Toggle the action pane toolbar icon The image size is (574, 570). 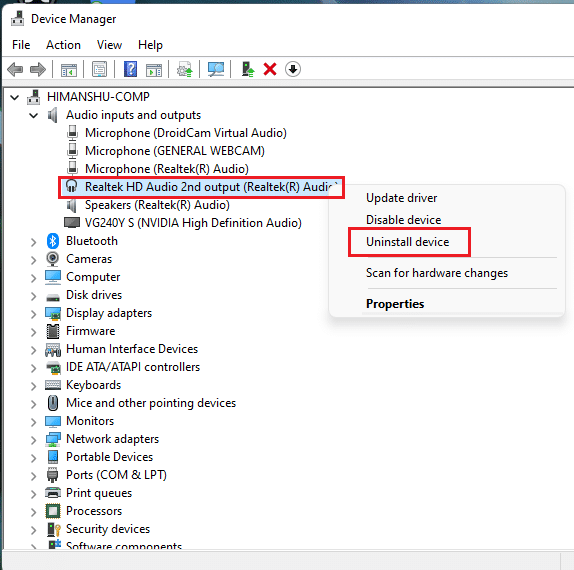click(154, 69)
